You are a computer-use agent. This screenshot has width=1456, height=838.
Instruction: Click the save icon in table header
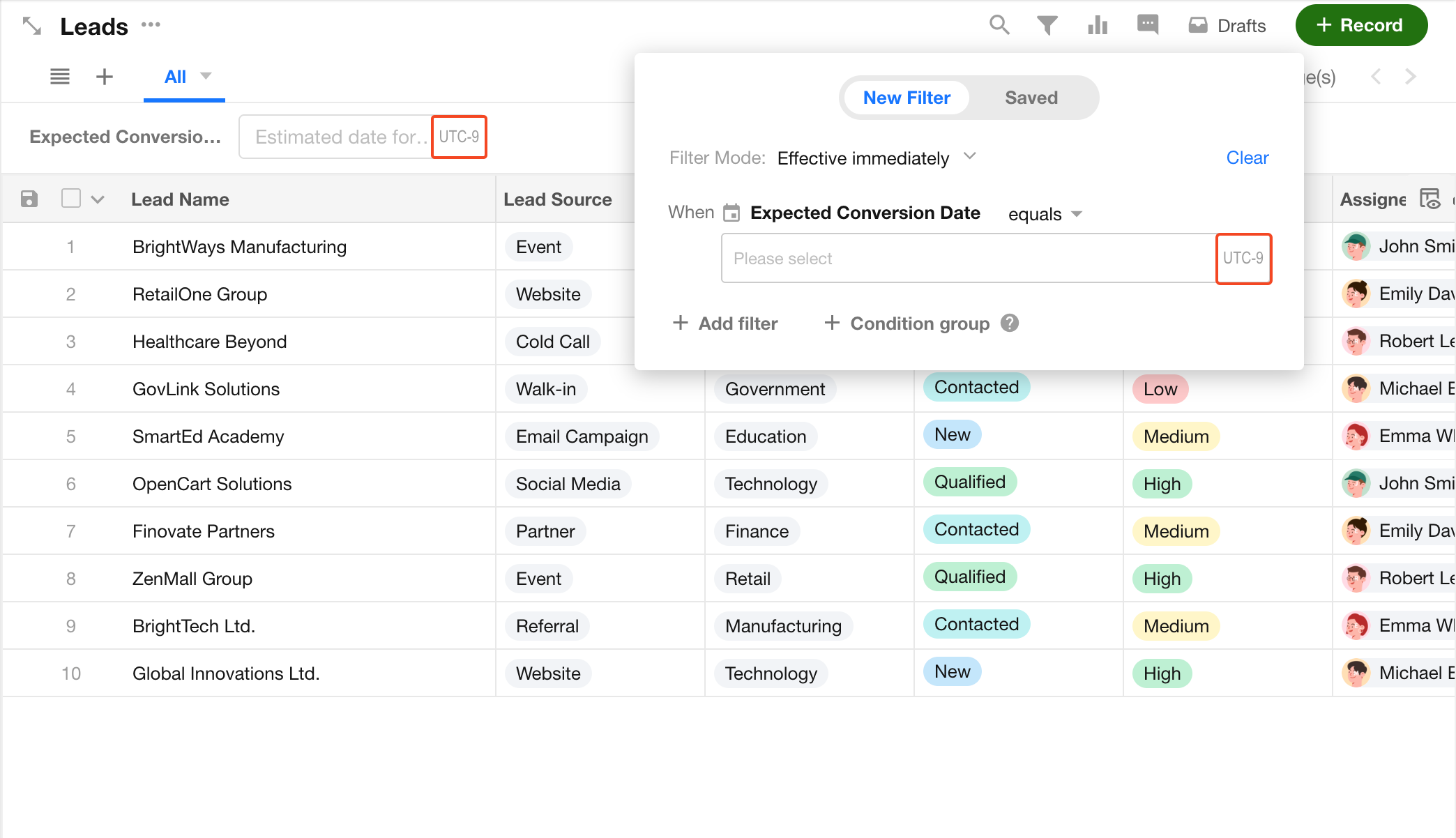29,199
